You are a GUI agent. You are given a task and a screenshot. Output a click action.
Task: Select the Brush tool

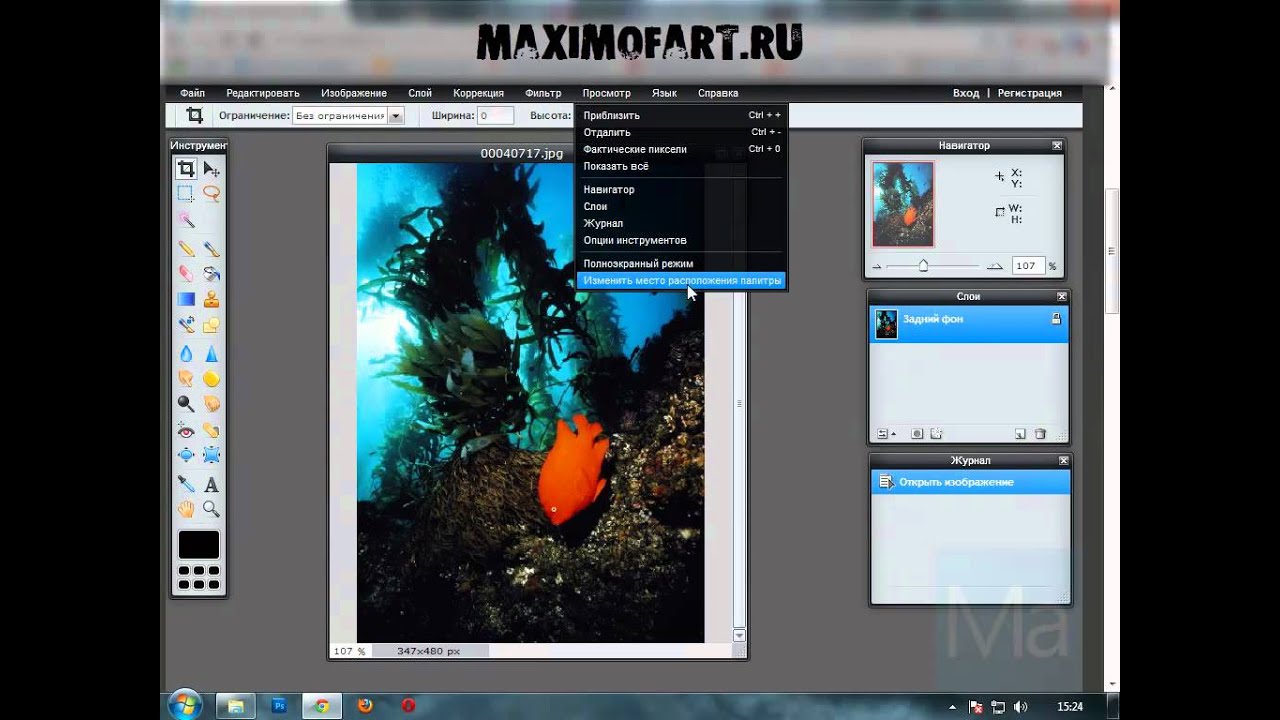(211, 248)
